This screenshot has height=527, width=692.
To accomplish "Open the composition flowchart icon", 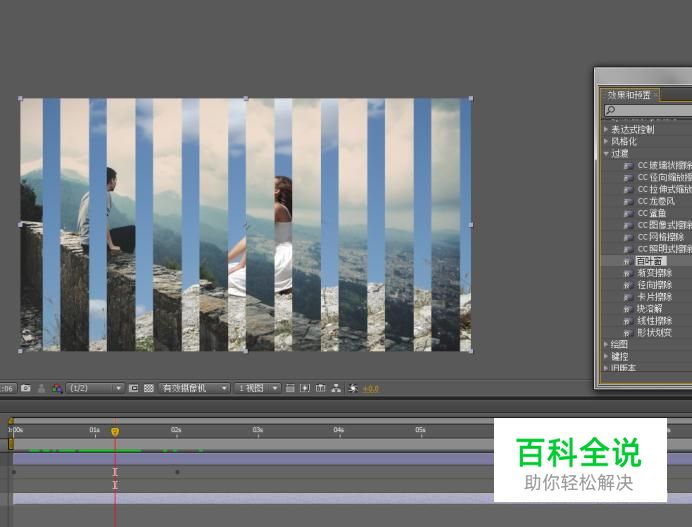I will point(336,388).
